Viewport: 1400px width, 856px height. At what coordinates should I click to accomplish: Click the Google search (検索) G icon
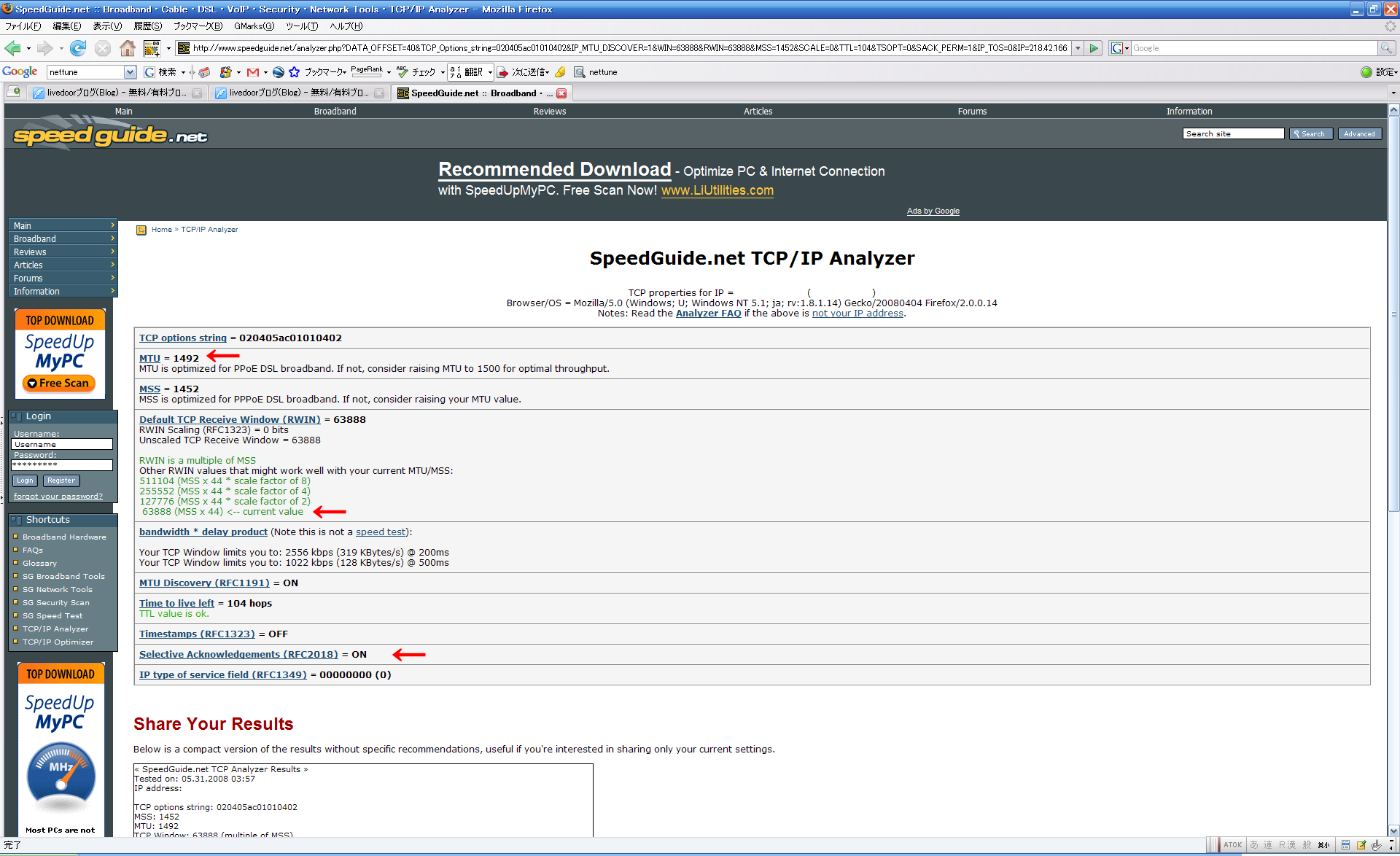point(149,72)
